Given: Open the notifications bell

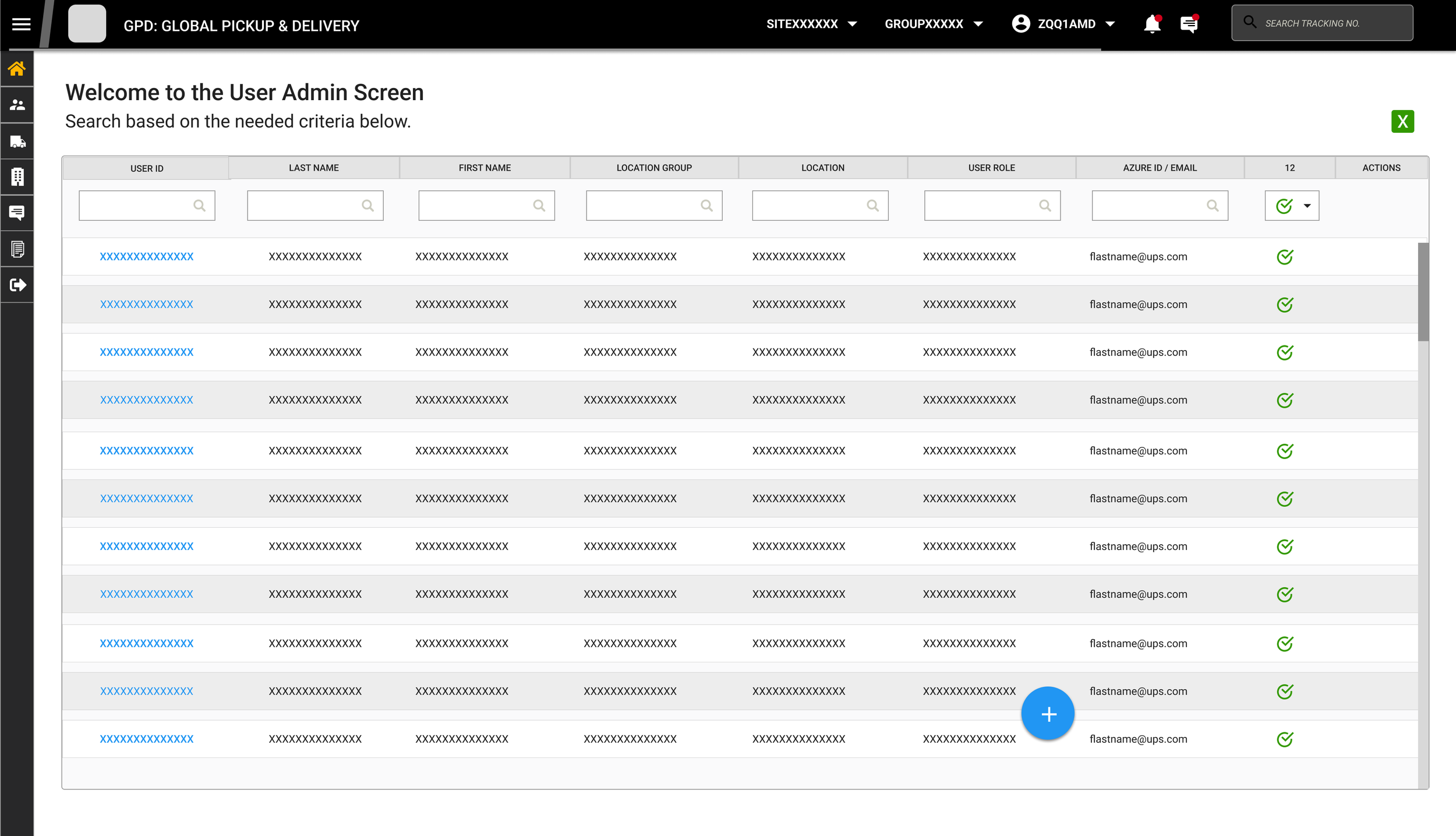Looking at the screenshot, I should 1151,24.
